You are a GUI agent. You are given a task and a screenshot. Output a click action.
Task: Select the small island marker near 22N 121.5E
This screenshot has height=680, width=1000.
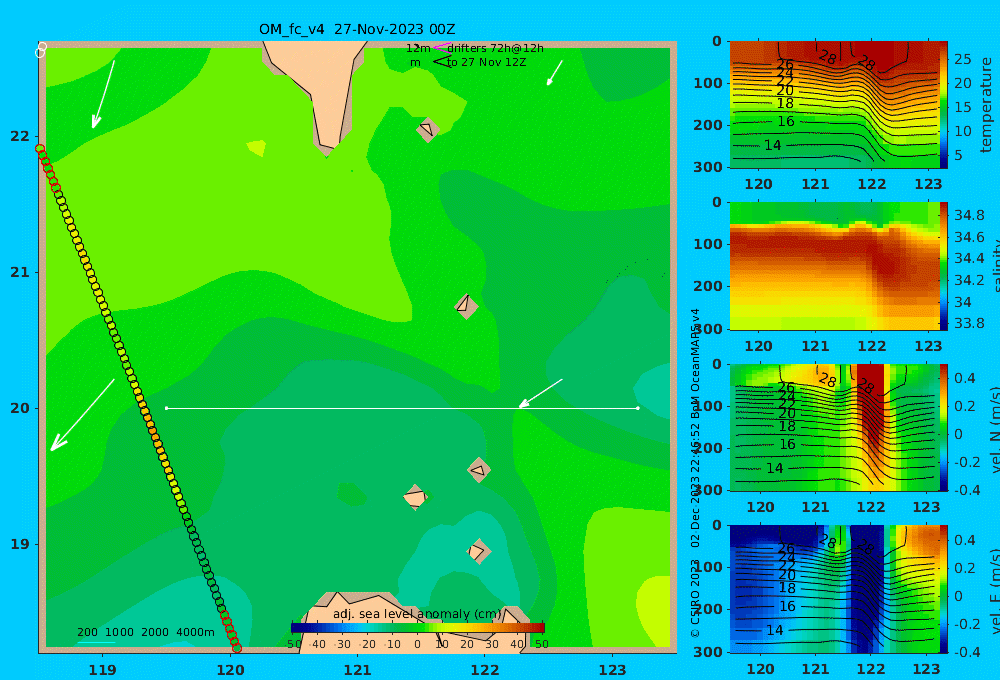point(427,129)
